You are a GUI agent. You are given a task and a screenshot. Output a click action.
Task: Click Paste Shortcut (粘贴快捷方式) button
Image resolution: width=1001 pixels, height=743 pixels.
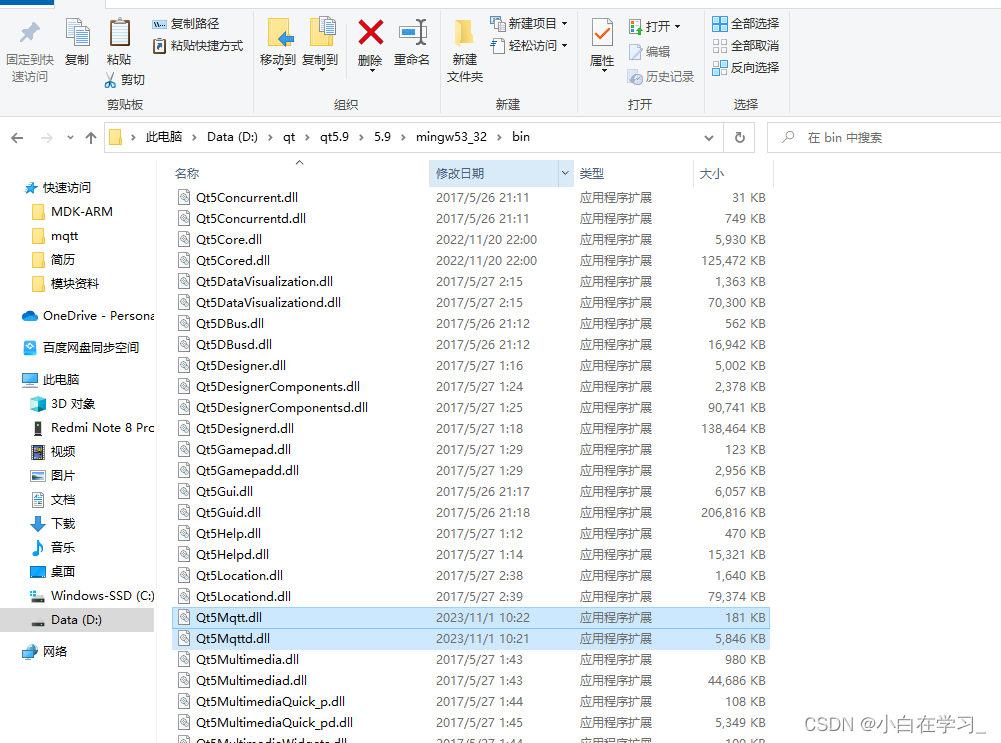(x=198, y=46)
